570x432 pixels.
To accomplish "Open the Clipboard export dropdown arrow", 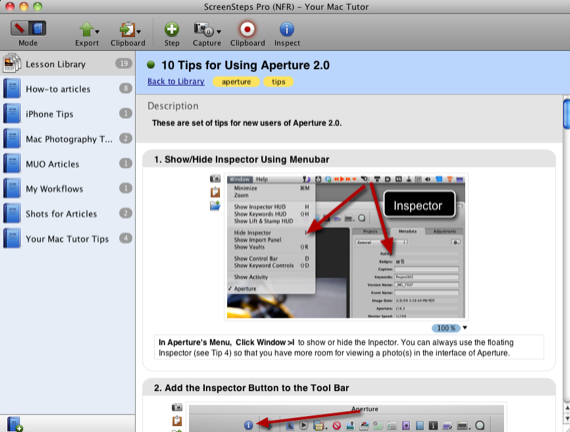I will click(139, 32).
